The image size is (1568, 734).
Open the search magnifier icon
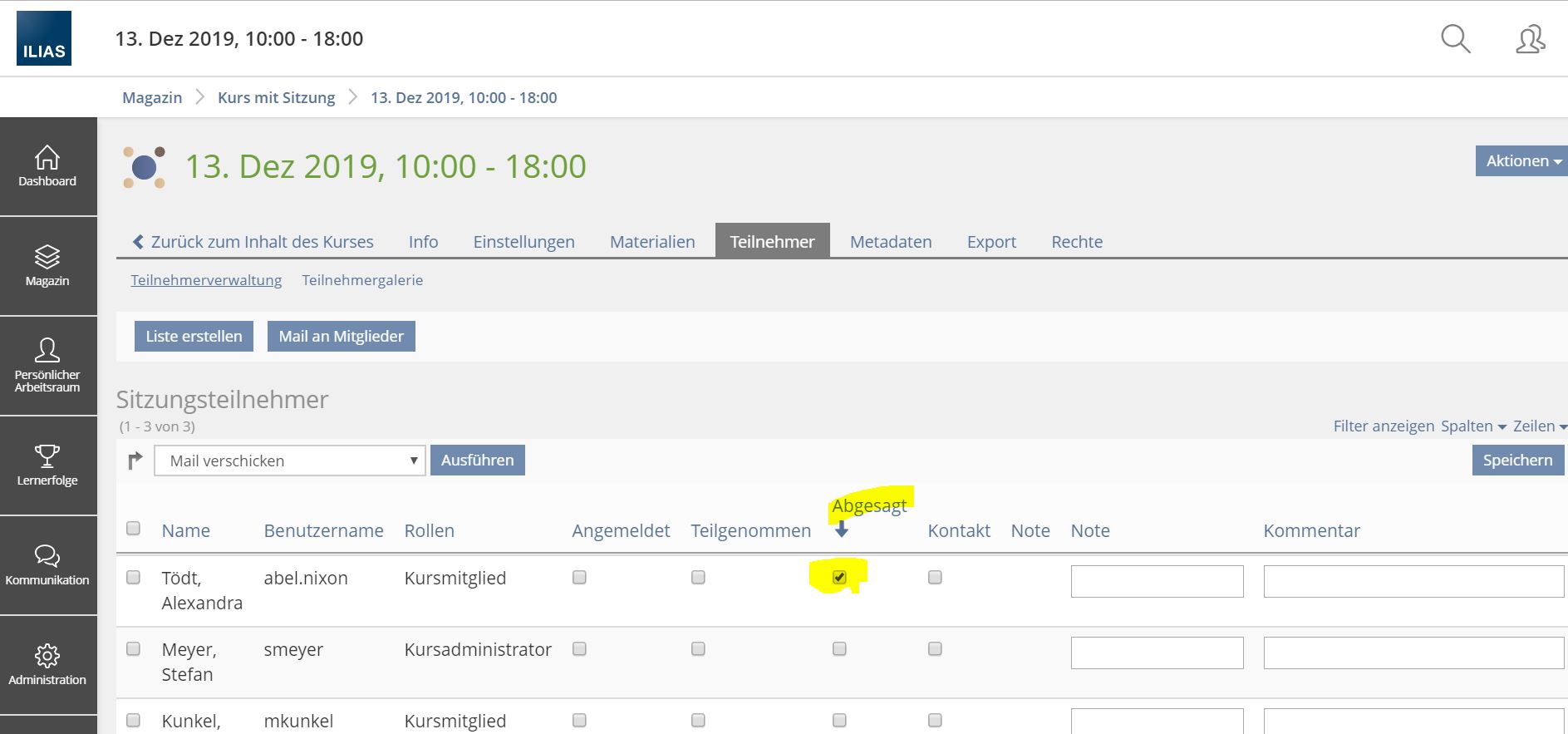click(1455, 39)
